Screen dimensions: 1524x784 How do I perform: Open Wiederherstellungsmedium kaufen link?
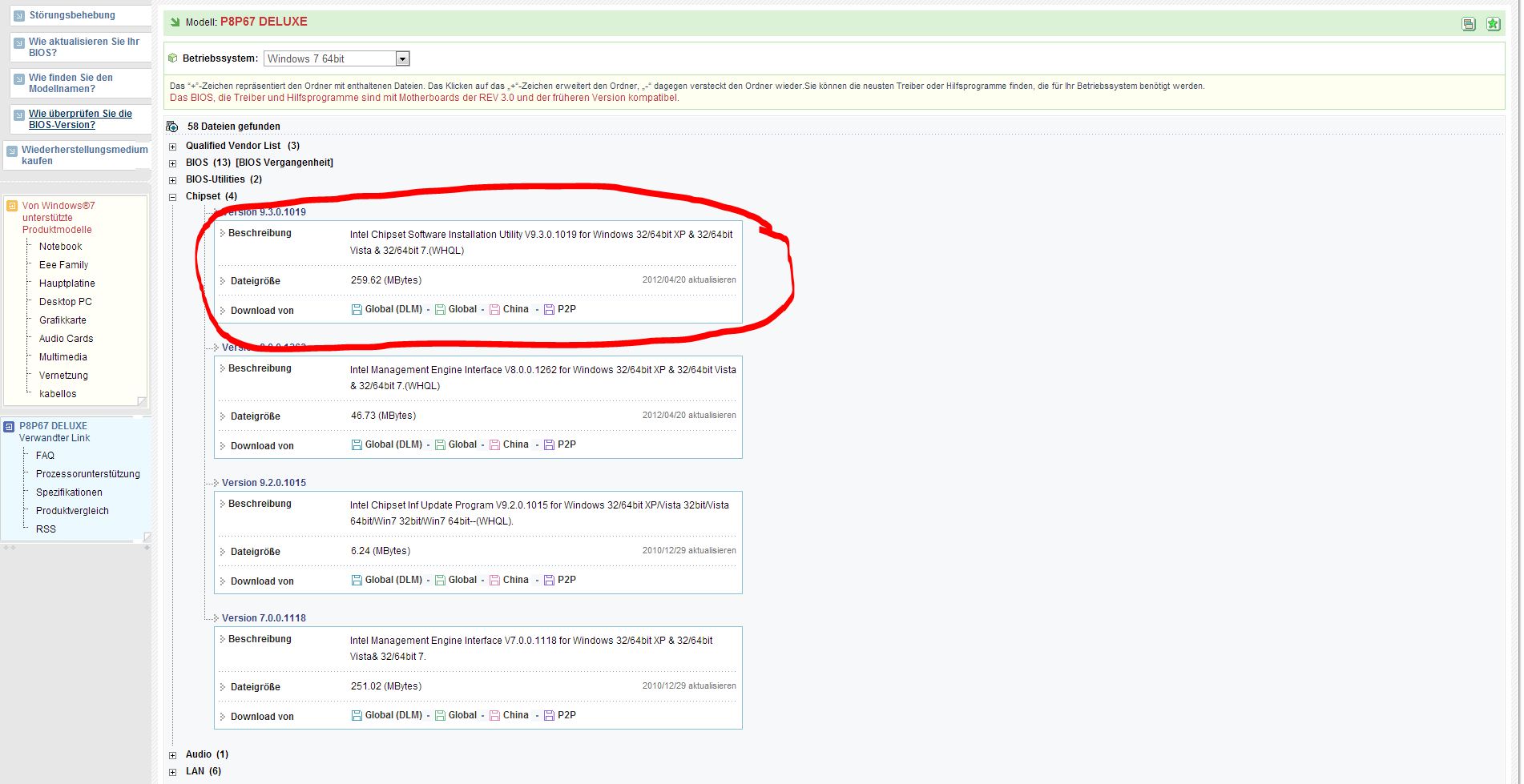coord(85,155)
